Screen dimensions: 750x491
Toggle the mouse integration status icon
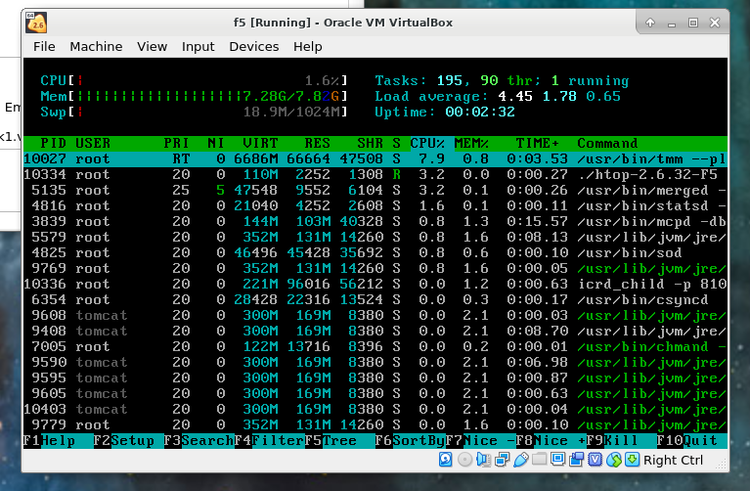pyautogui.click(x=614, y=460)
